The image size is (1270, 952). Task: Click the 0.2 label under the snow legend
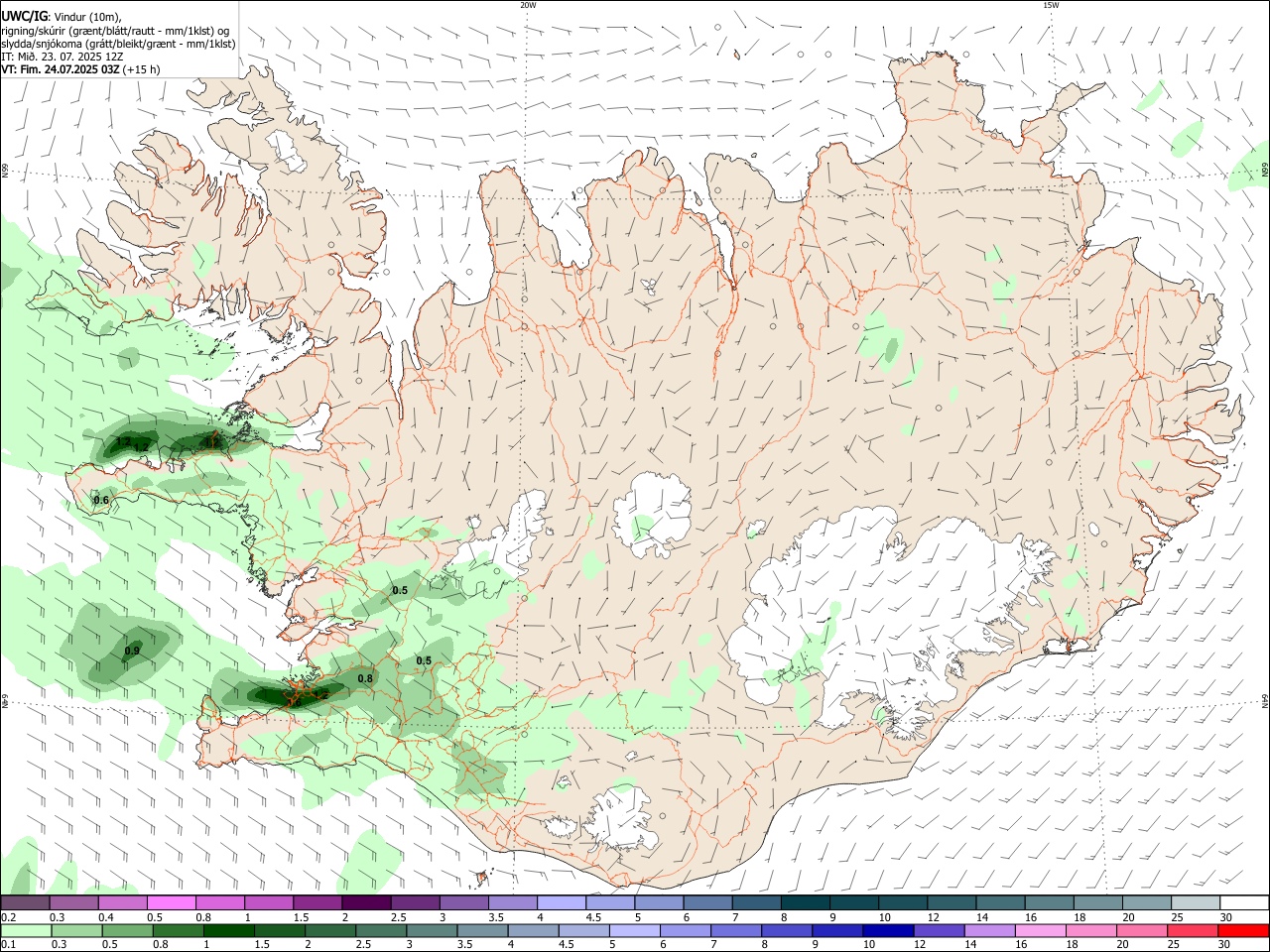point(8,917)
